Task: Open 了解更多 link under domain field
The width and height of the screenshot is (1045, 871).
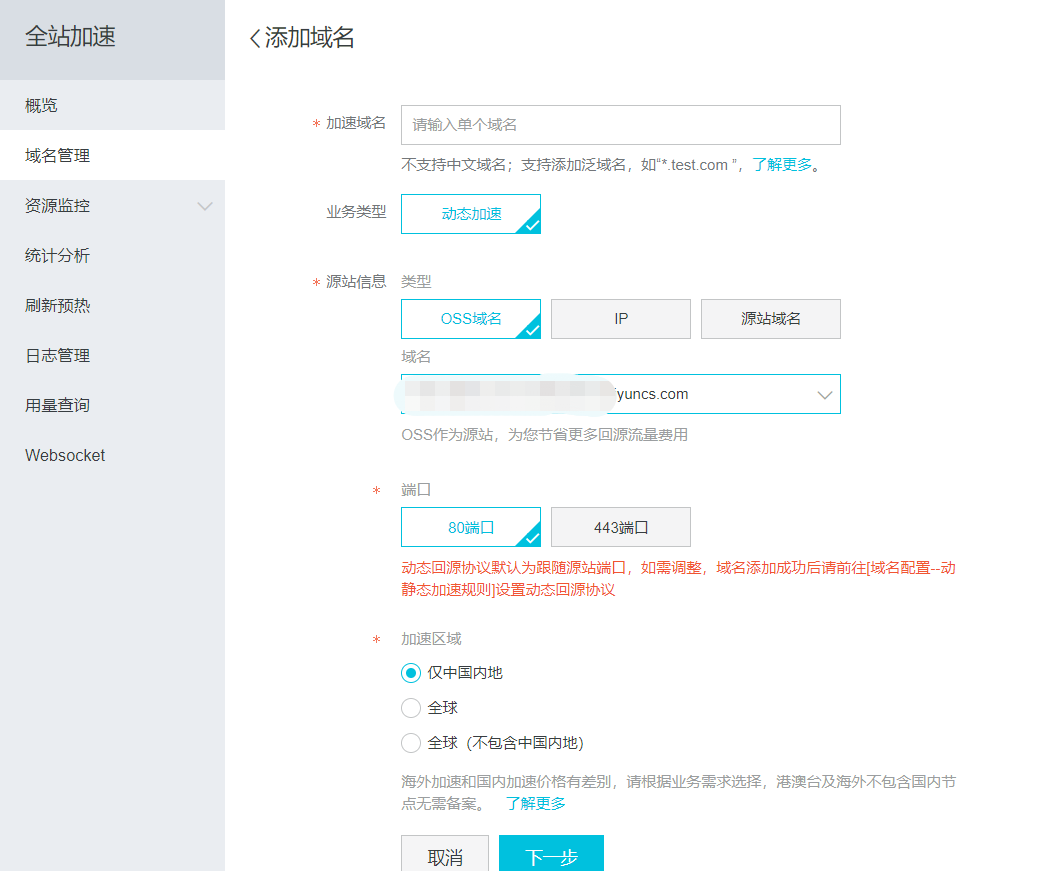Action: point(781,165)
